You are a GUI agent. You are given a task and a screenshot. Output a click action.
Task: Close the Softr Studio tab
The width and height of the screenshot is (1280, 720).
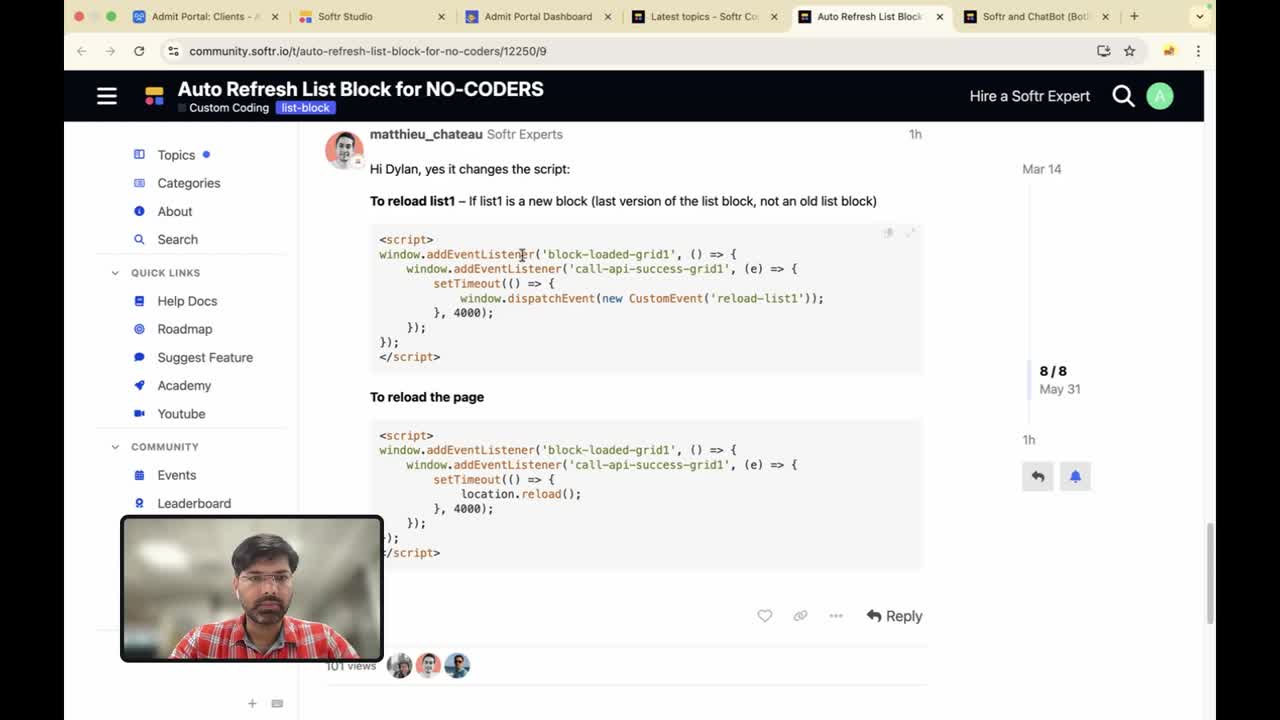(x=442, y=17)
